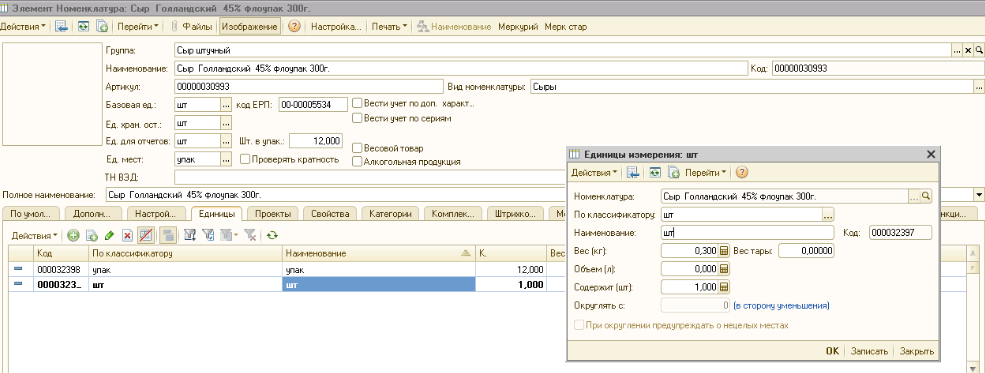The image size is (985, 373).
Task: Toggle Алкогольная продукция checkbox
Action: tap(357, 161)
